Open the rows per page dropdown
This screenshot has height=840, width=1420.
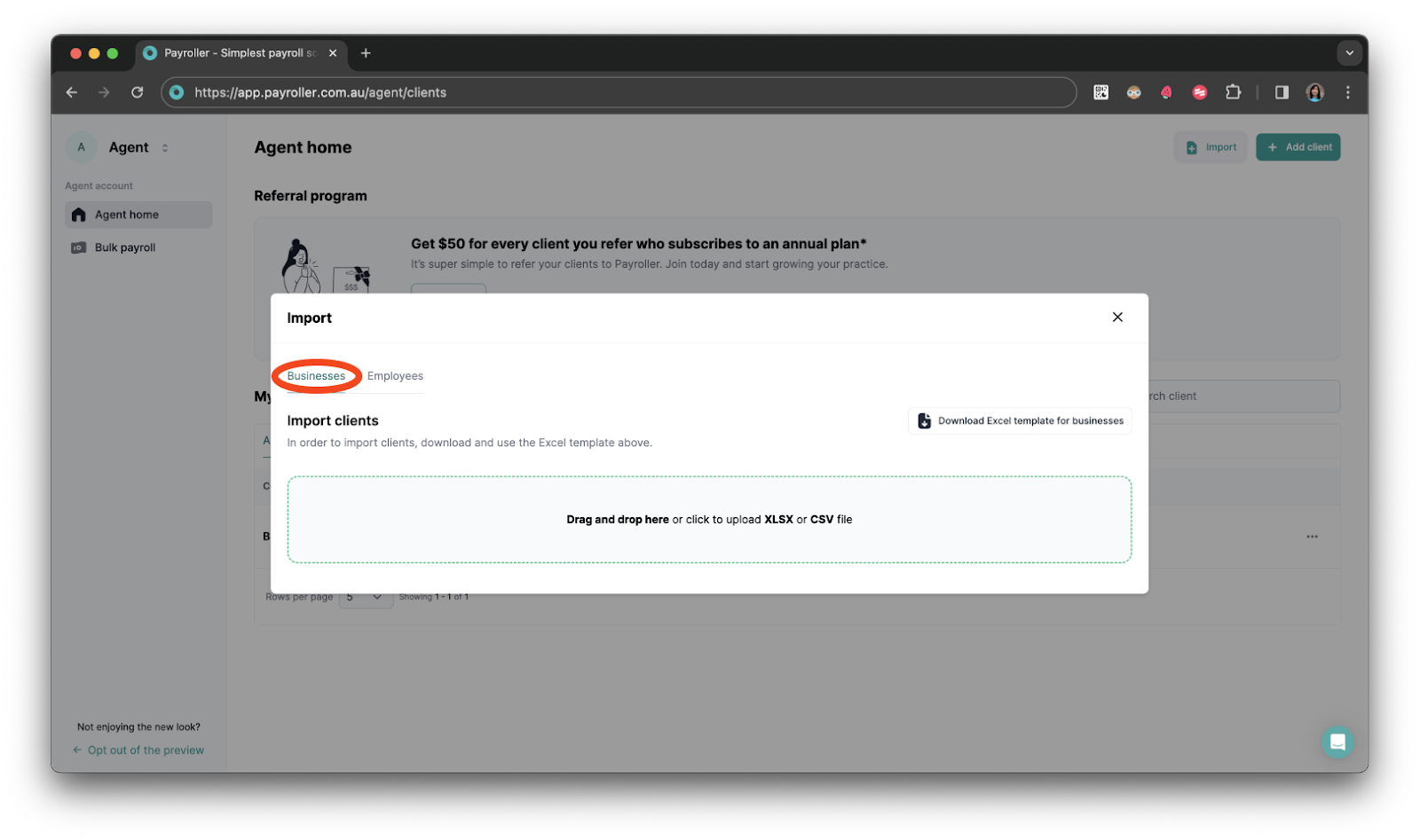pos(366,597)
